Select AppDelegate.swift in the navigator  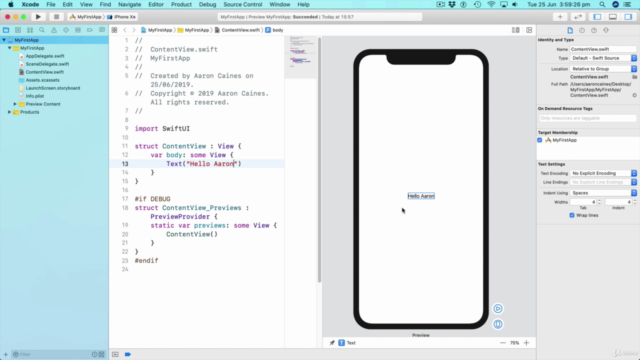tap(45, 56)
